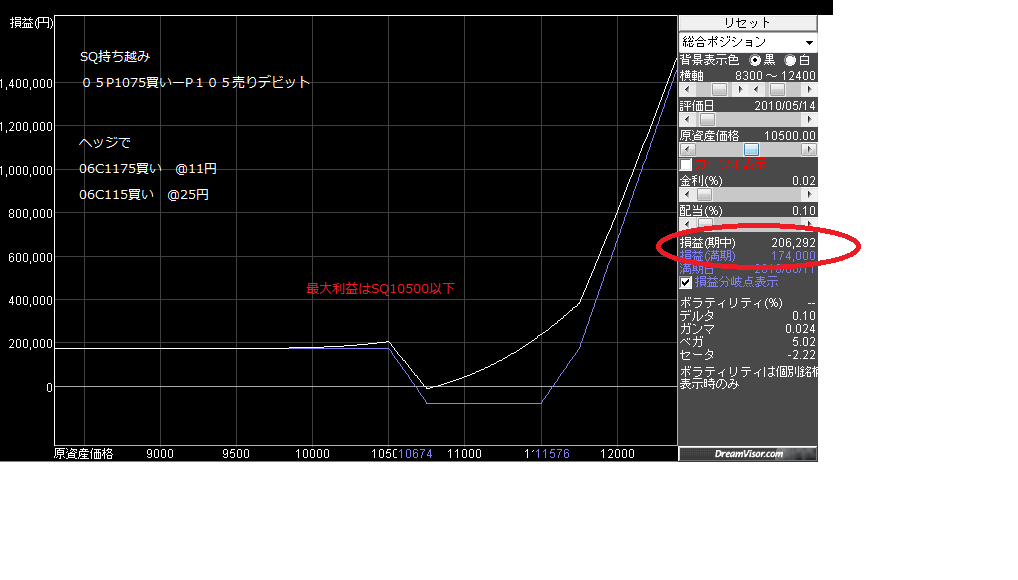This screenshot has width=1018, height=580.
Task: Click right arrow of 配当(%) scrollbar
Action: point(811,224)
